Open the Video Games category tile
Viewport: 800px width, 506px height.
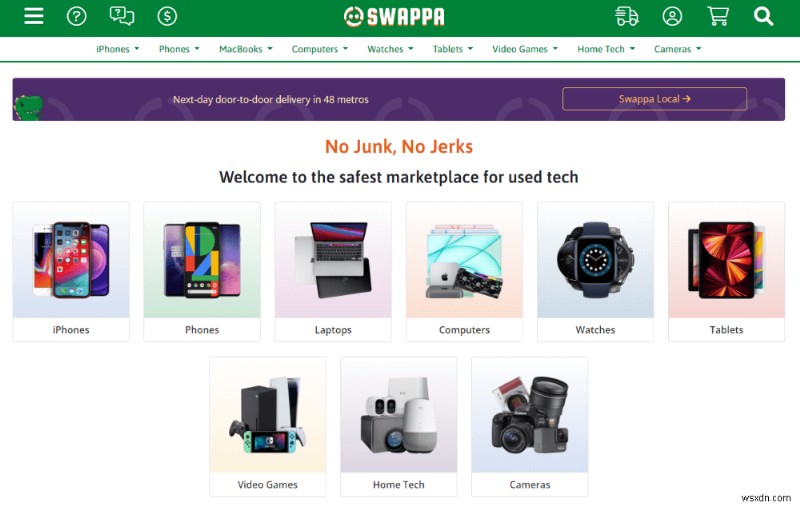268,426
